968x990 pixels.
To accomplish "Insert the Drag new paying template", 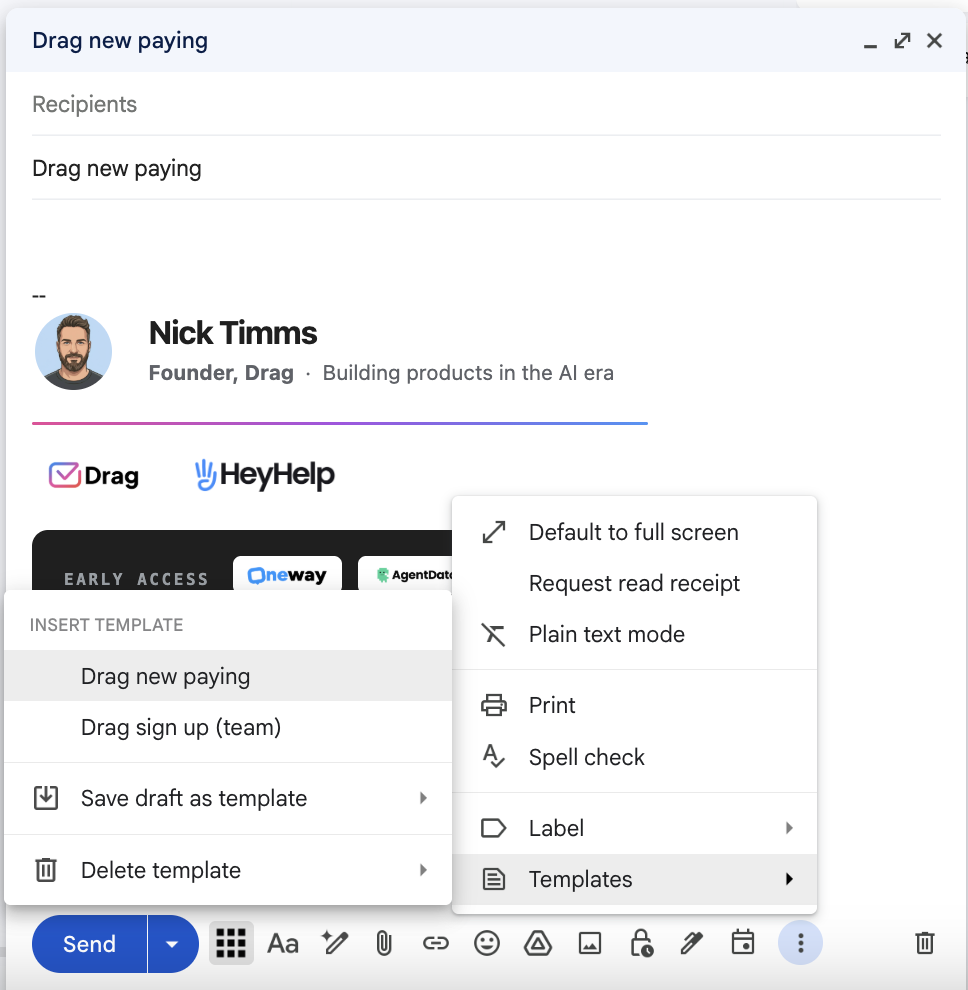I will 228,676.
